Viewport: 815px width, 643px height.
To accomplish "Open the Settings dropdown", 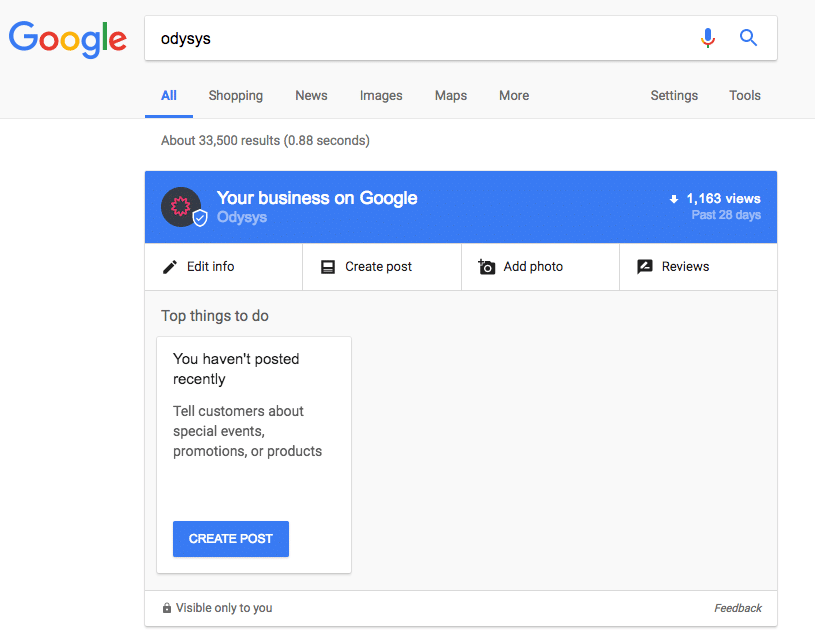I will coord(674,96).
